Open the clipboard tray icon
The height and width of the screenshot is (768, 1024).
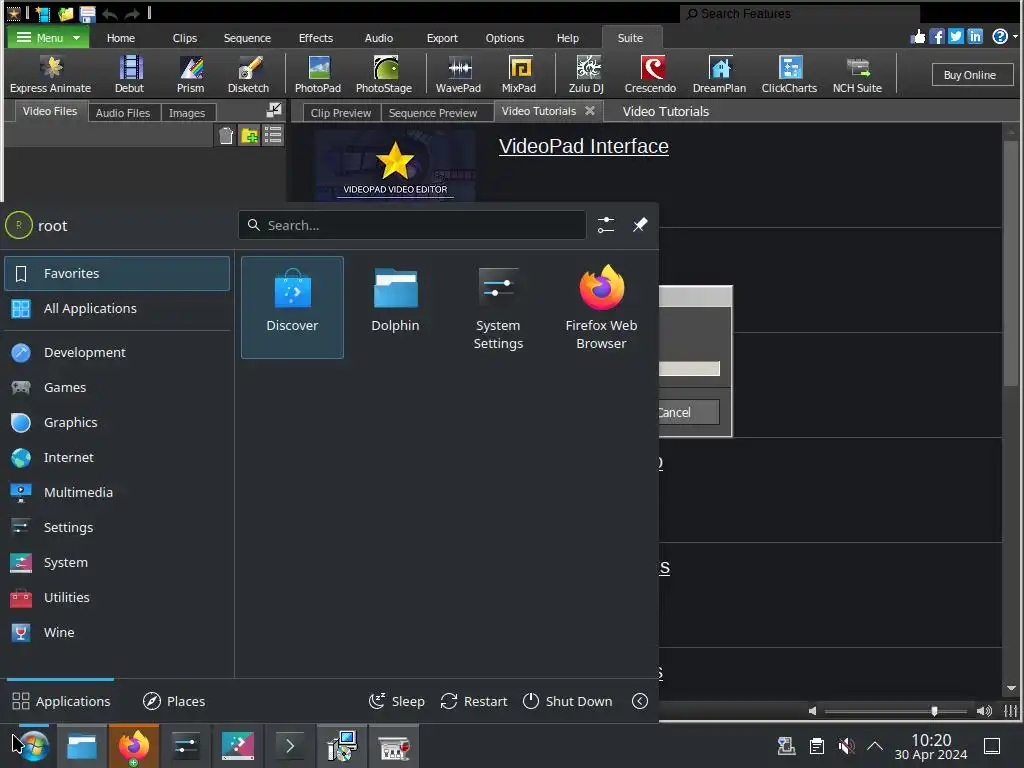816,746
